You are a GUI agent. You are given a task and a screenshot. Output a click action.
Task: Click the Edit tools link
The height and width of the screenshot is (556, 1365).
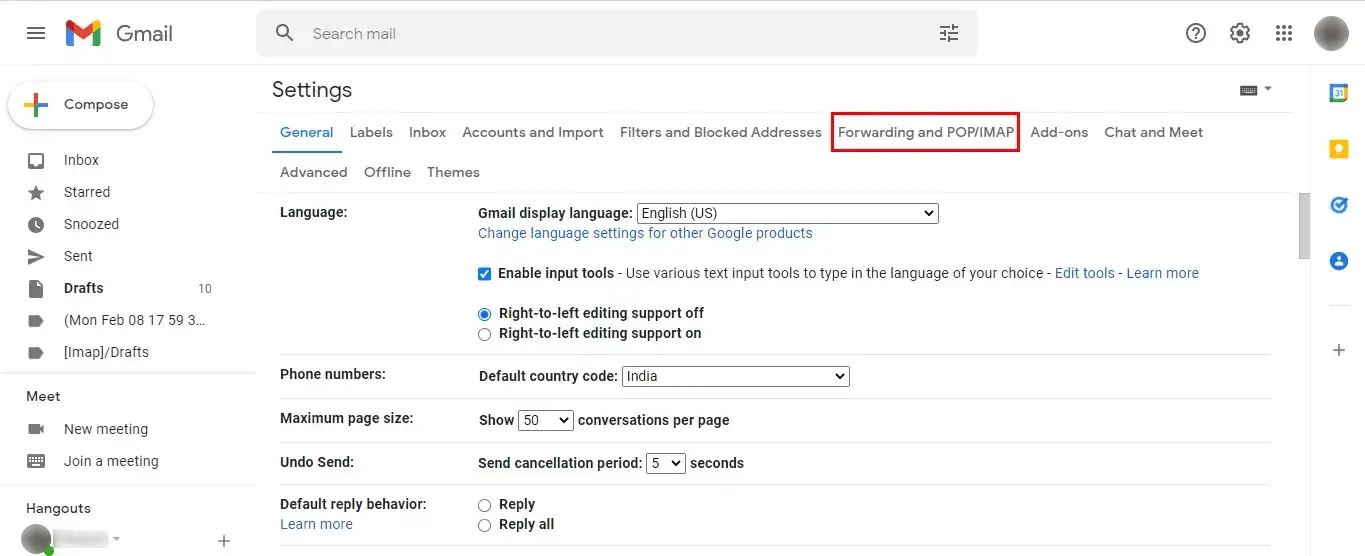pyautogui.click(x=1085, y=273)
